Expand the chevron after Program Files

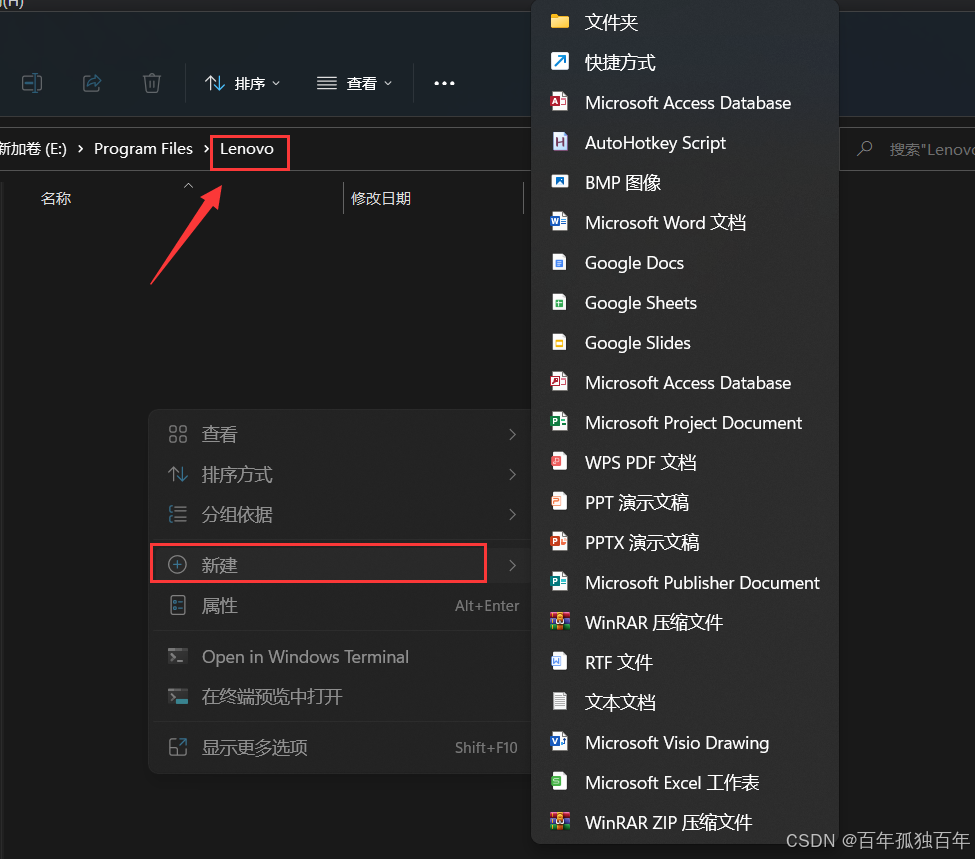pos(206,149)
